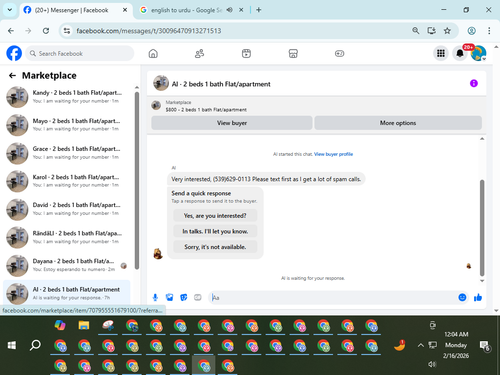The height and width of the screenshot is (375, 500).
Task: Open the Marketplace storefront icon
Action: tap(293, 53)
